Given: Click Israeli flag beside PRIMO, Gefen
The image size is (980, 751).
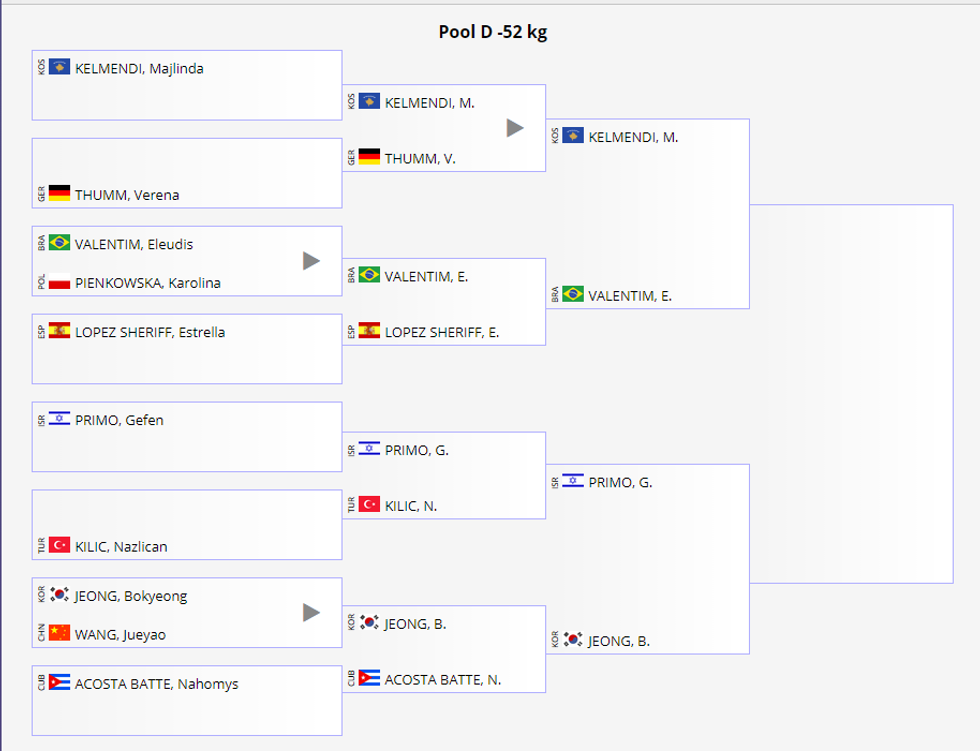Looking at the screenshot, I should [59, 419].
